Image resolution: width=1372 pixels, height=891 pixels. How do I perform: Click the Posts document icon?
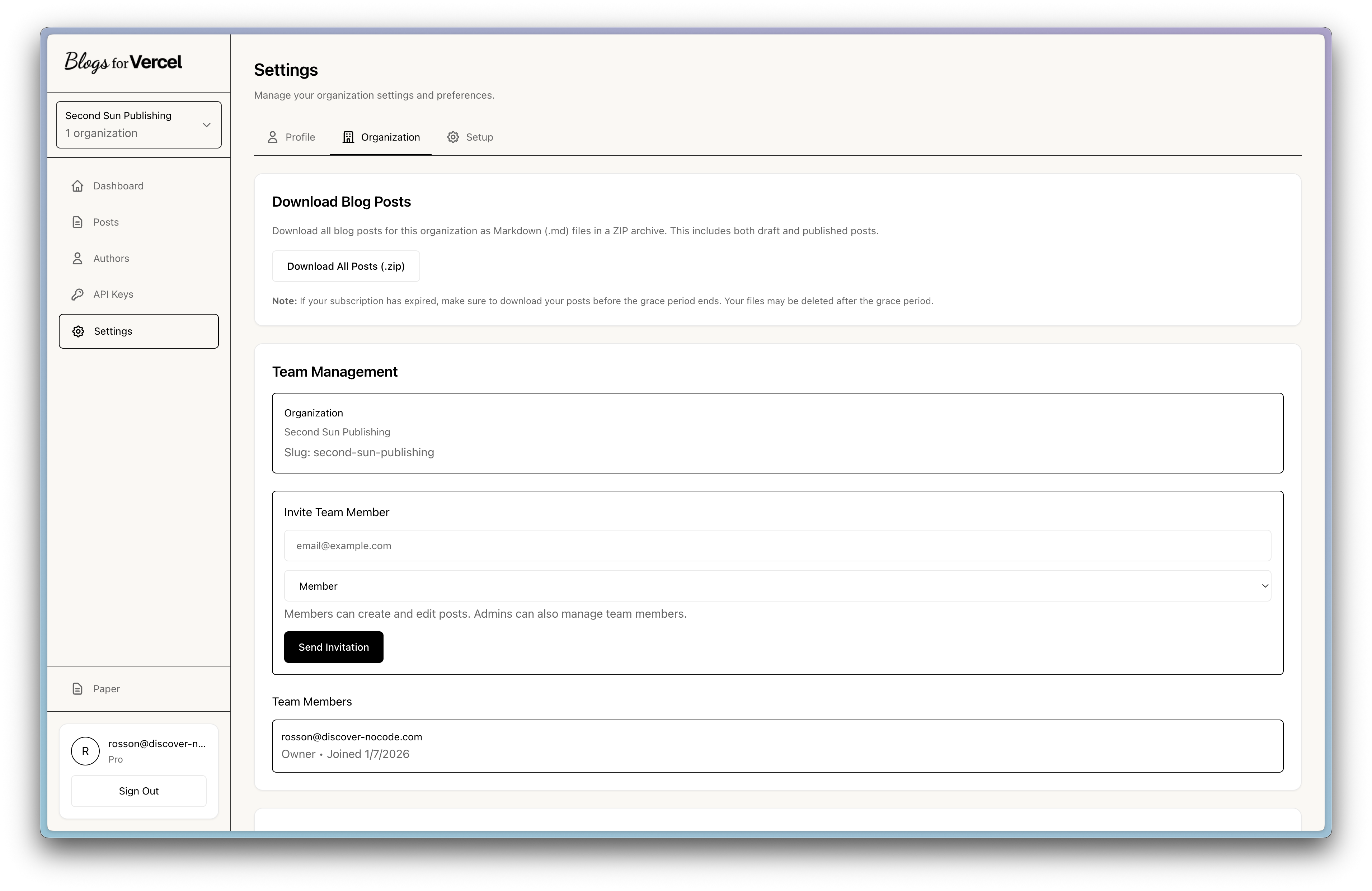click(x=77, y=222)
